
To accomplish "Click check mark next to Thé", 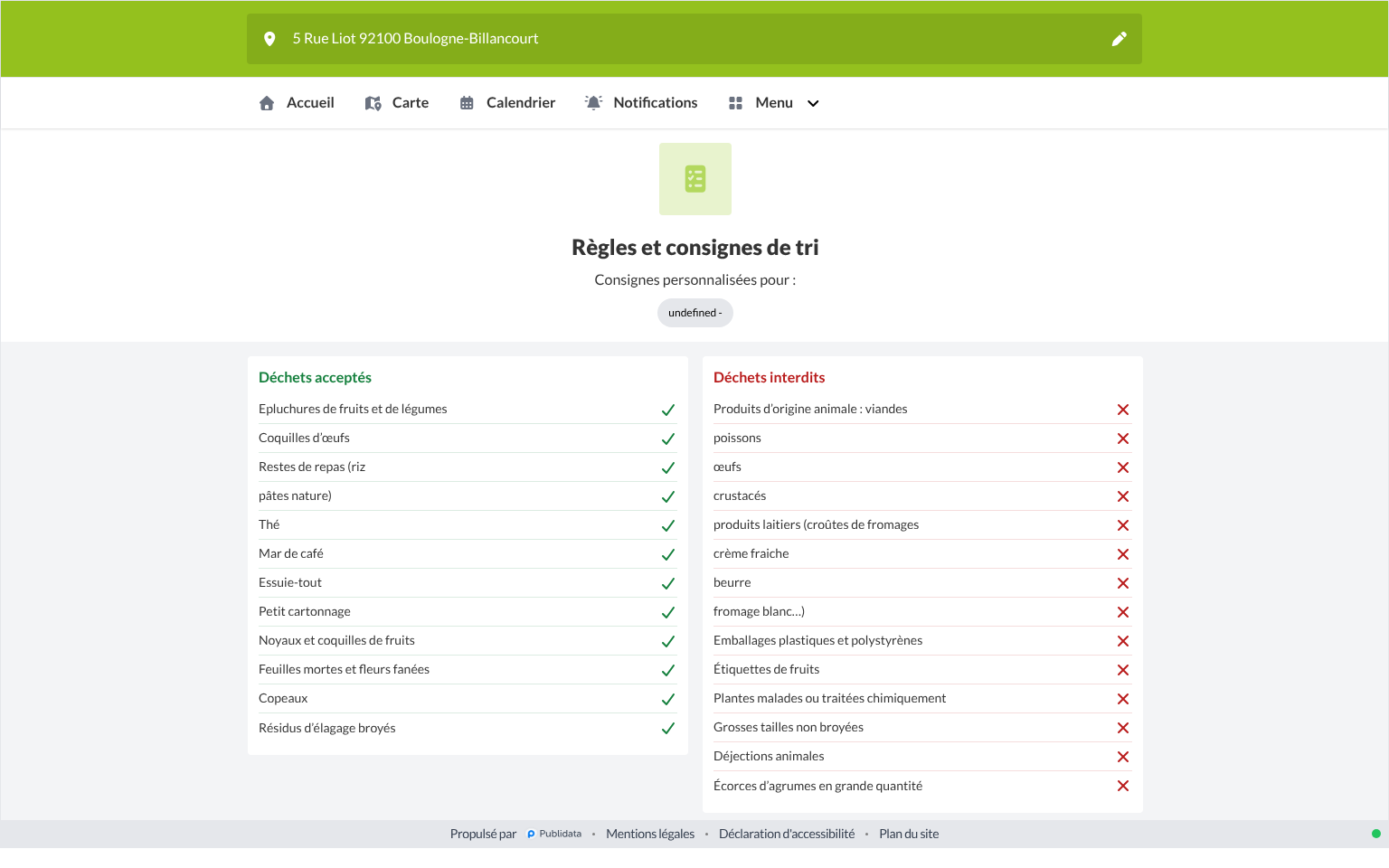I will (668, 525).
